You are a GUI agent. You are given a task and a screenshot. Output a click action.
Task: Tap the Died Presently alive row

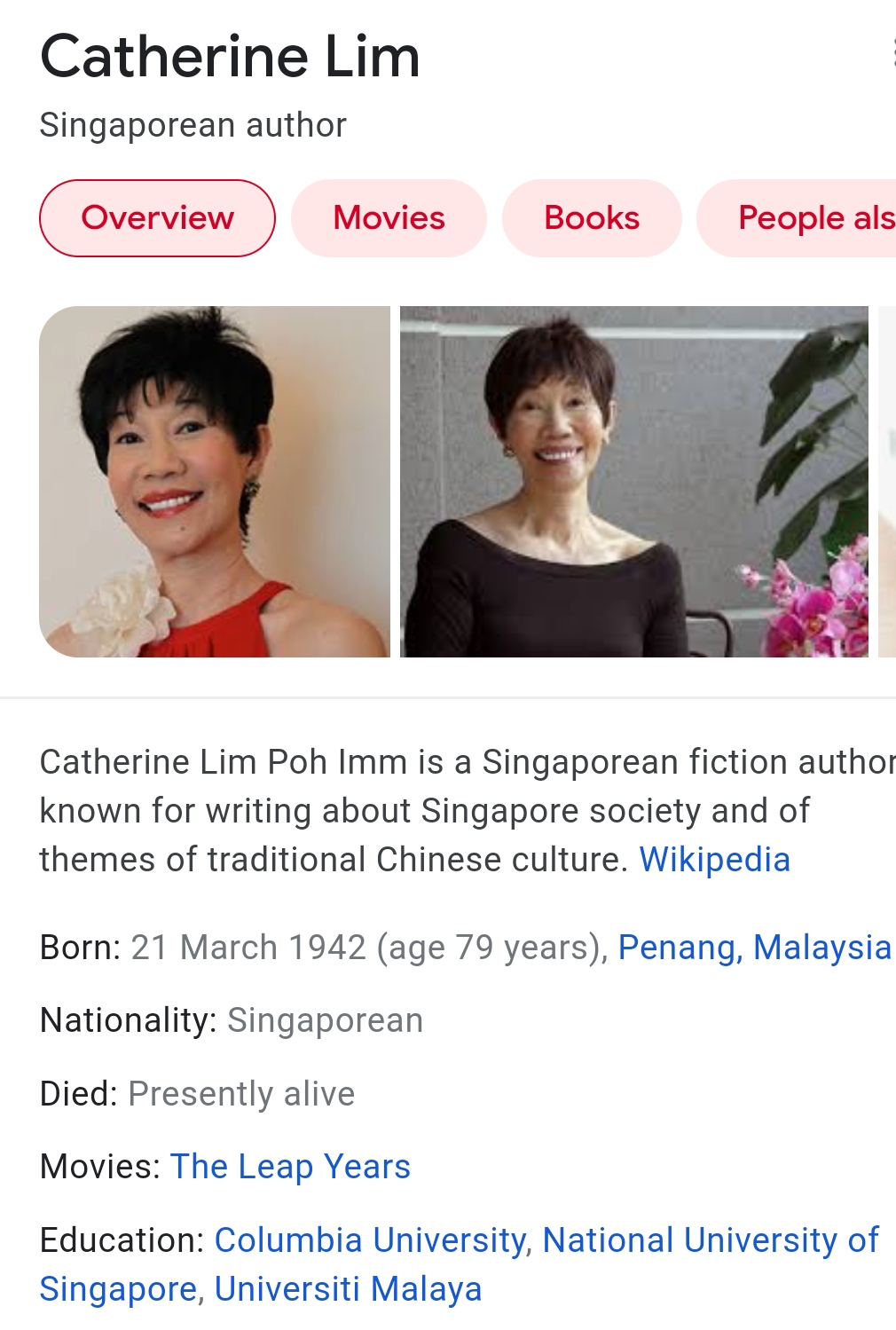197,1094
